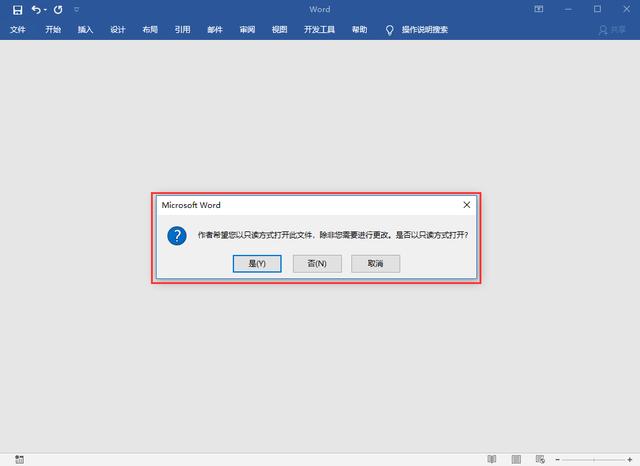
Task: Open the 设计 (Design) tab
Action: tap(118, 29)
